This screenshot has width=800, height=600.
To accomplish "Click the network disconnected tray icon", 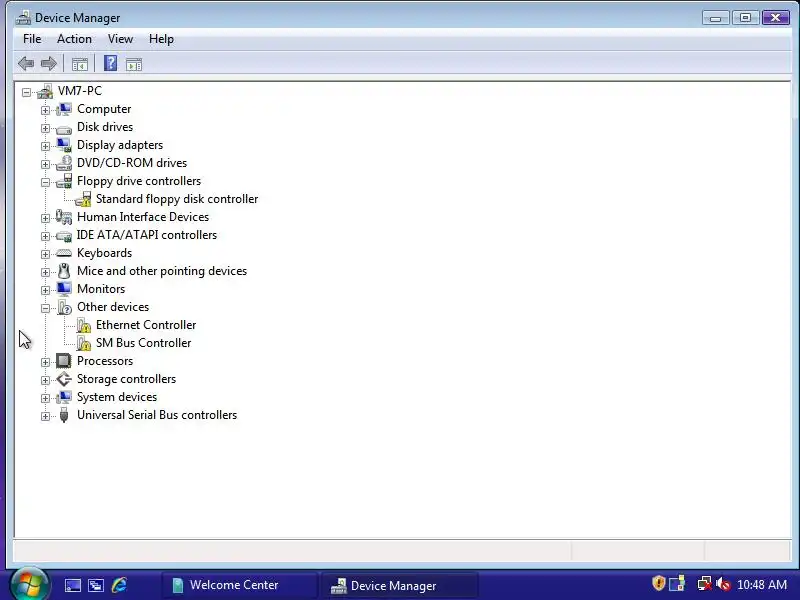I will tap(704, 584).
